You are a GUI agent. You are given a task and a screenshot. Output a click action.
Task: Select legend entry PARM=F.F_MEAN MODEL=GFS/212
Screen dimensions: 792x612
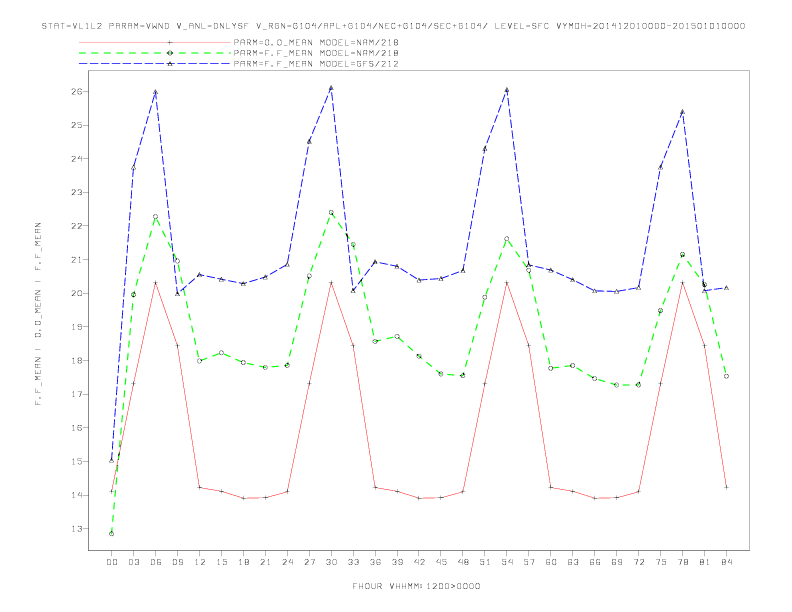point(316,64)
